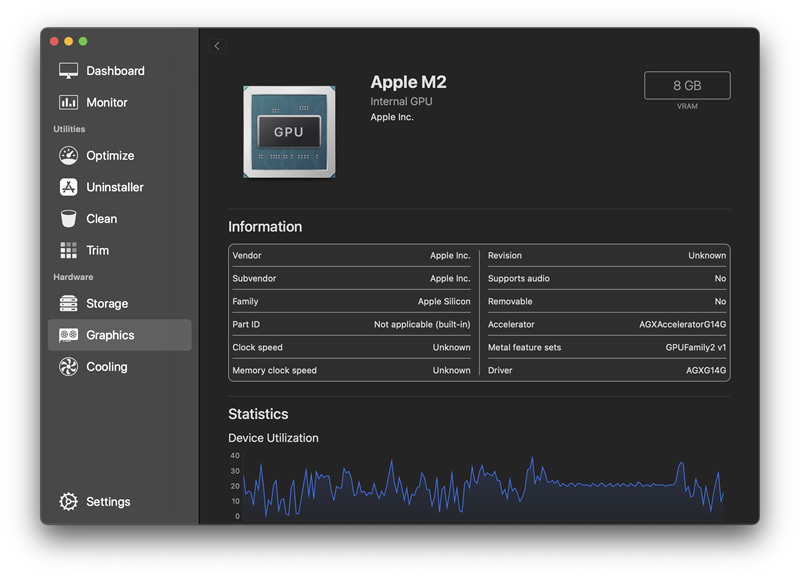Click the back chevron button
Viewport: 800px width, 578px height.
217,46
